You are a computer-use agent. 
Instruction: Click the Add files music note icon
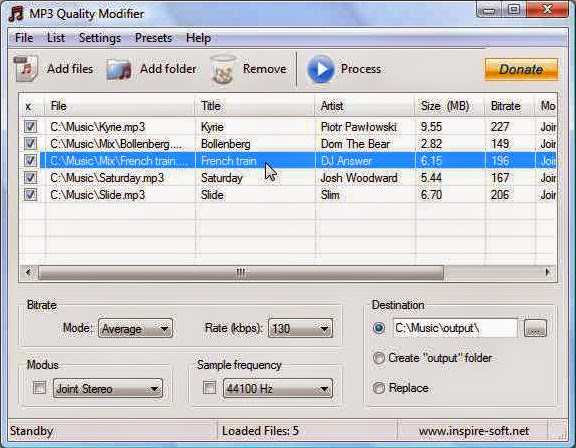tap(26, 69)
